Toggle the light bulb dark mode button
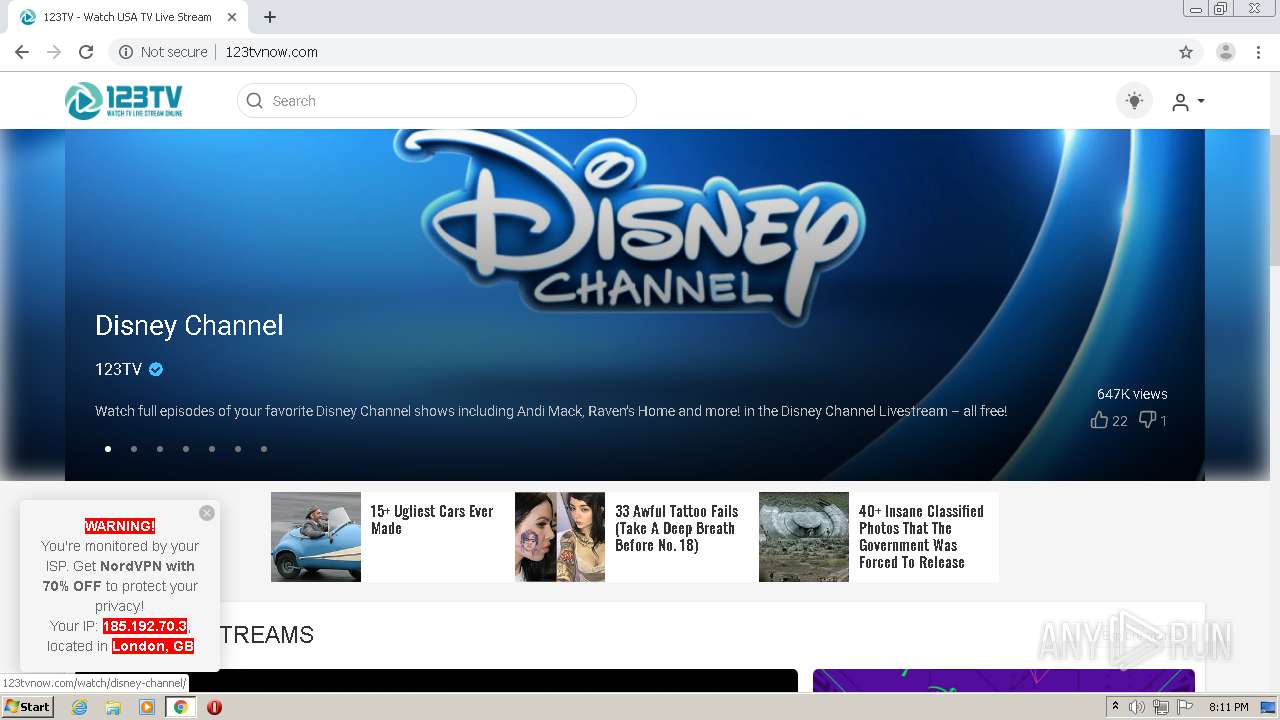The image size is (1280, 720). (x=1134, y=101)
